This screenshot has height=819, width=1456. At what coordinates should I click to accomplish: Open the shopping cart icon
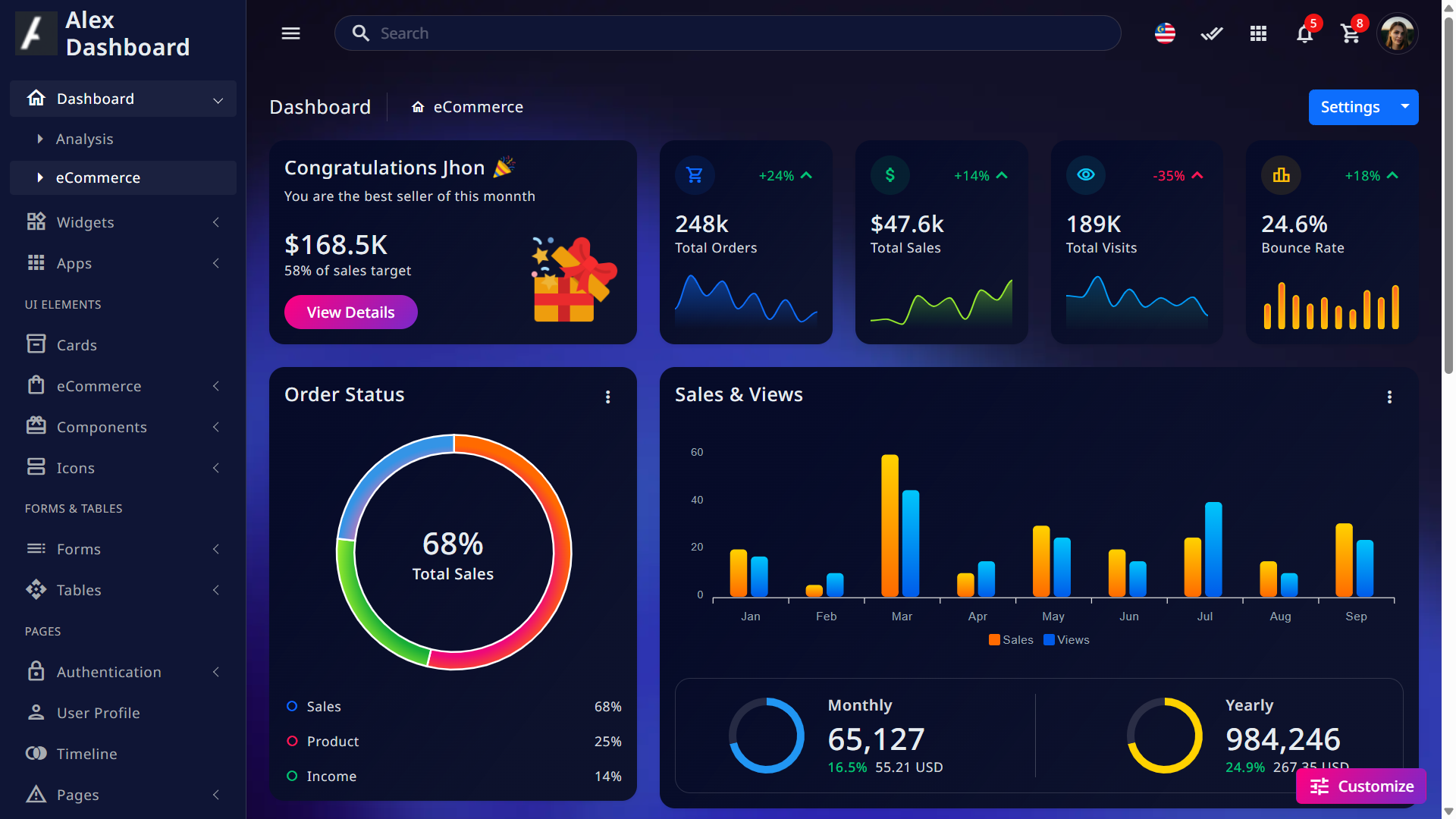(x=1350, y=33)
